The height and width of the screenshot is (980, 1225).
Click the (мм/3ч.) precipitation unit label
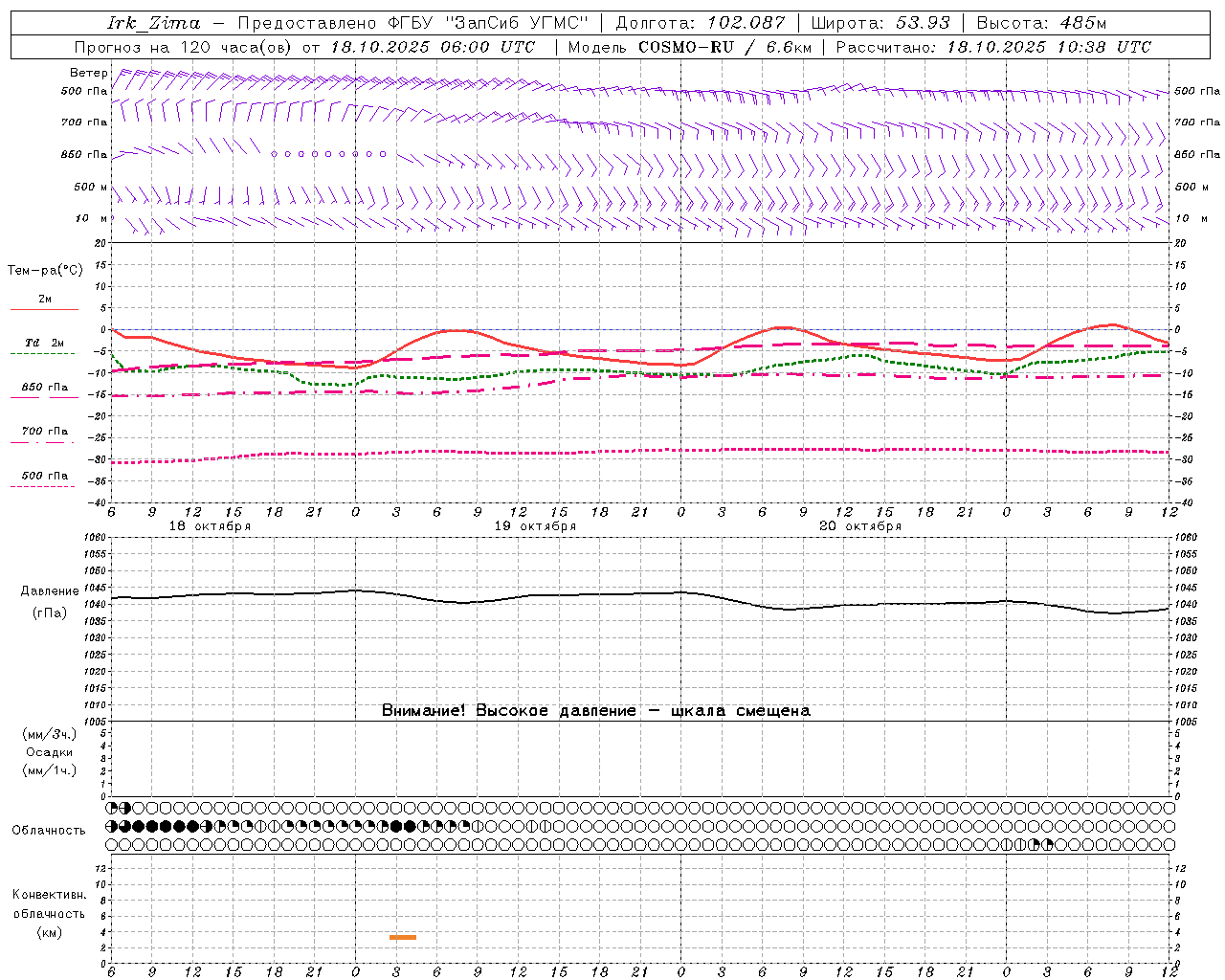(x=50, y=734)
